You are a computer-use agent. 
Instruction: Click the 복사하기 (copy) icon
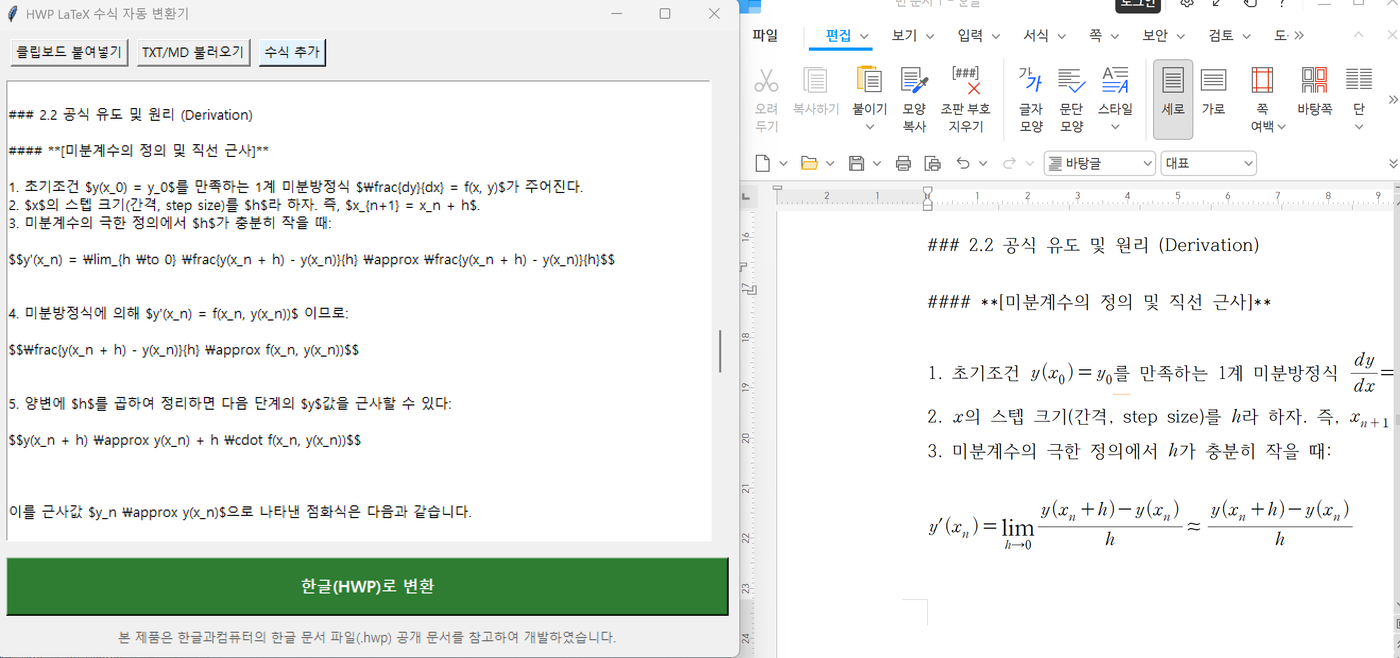click(x=816, y=81)
